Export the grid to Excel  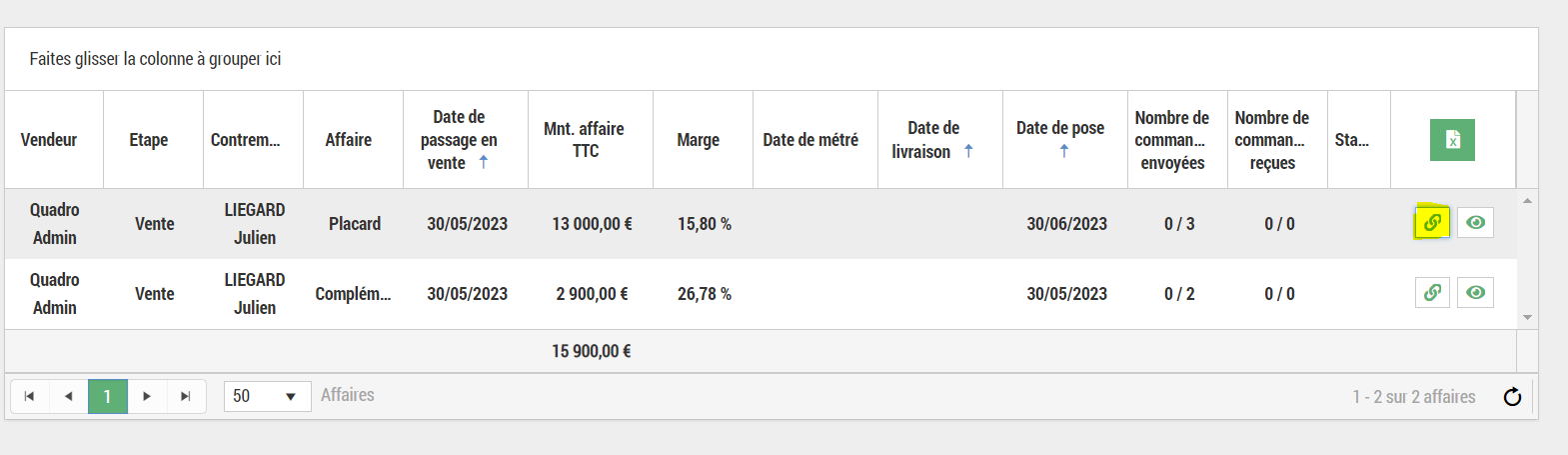1452,140
